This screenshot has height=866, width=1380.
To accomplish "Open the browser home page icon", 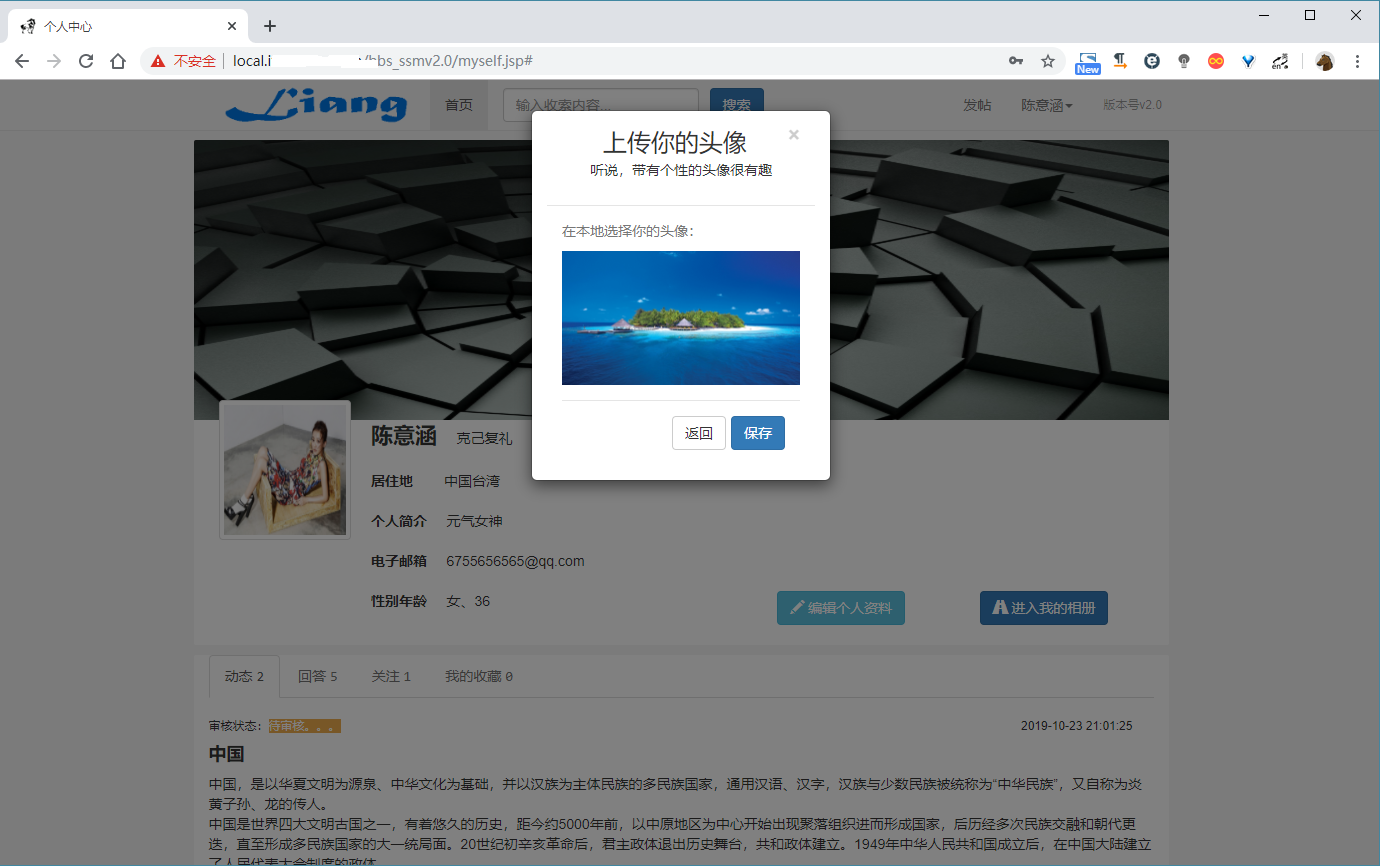I will coord(118,61).
